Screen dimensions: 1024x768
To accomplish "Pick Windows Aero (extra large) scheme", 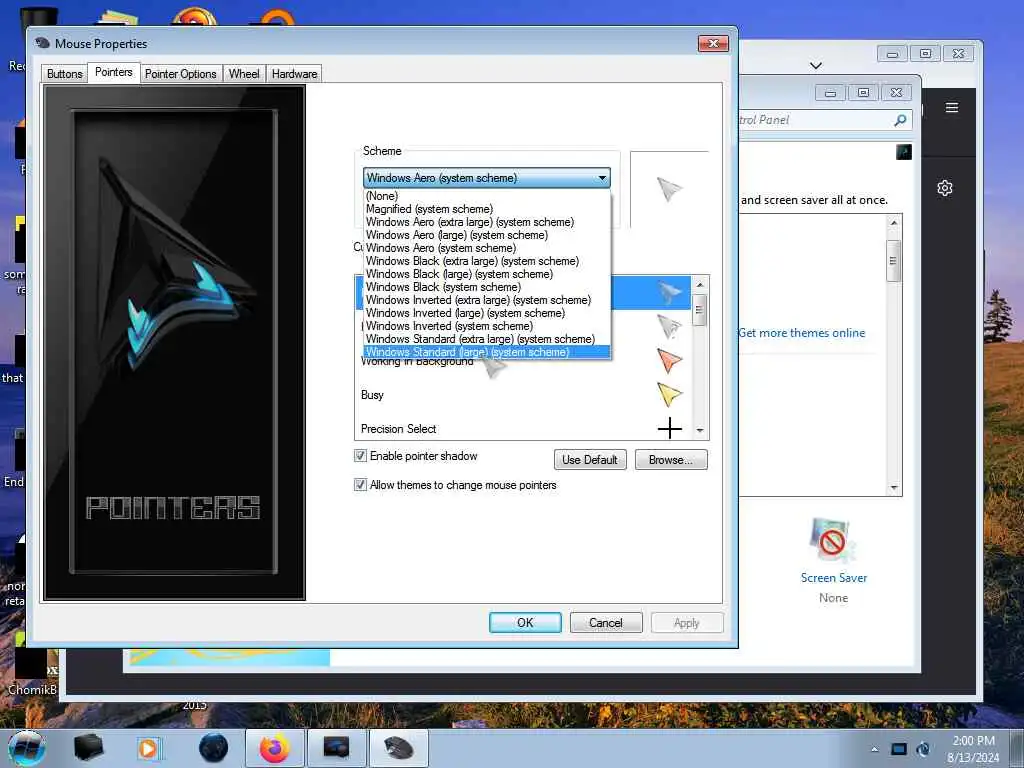I will tap(487, 222).
